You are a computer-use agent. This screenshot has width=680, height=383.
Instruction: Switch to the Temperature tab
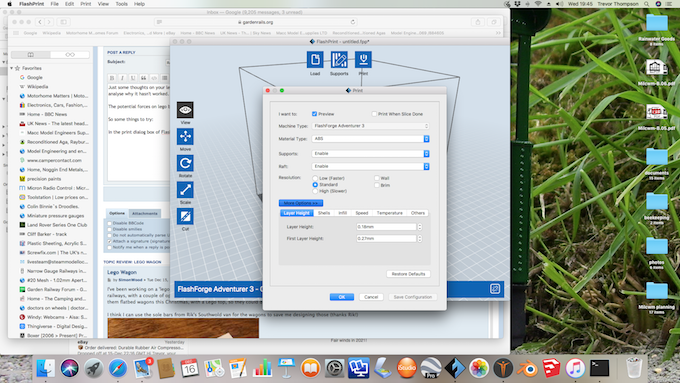tap(389, 213)
